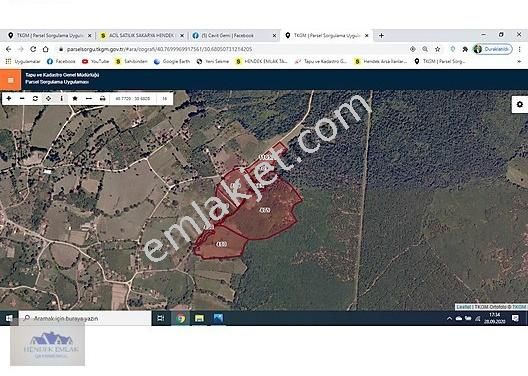
Task: Click the Windows taskbar search box
Action: click(85, 318)
